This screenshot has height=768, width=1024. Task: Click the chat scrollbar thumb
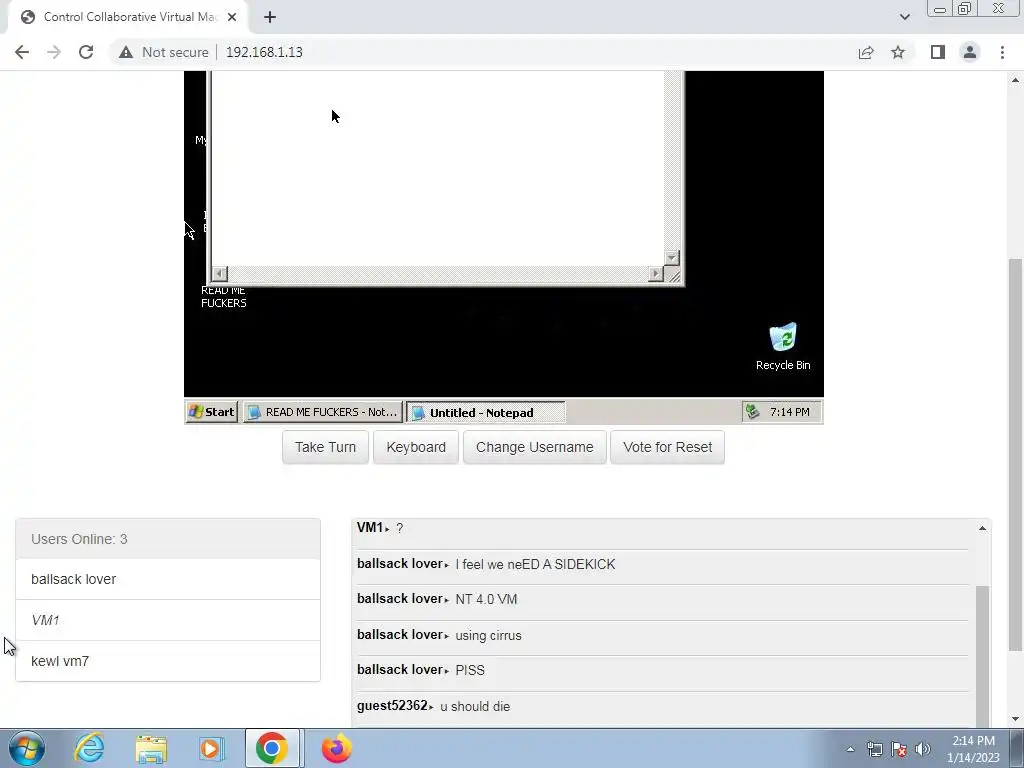coord(982,656)
